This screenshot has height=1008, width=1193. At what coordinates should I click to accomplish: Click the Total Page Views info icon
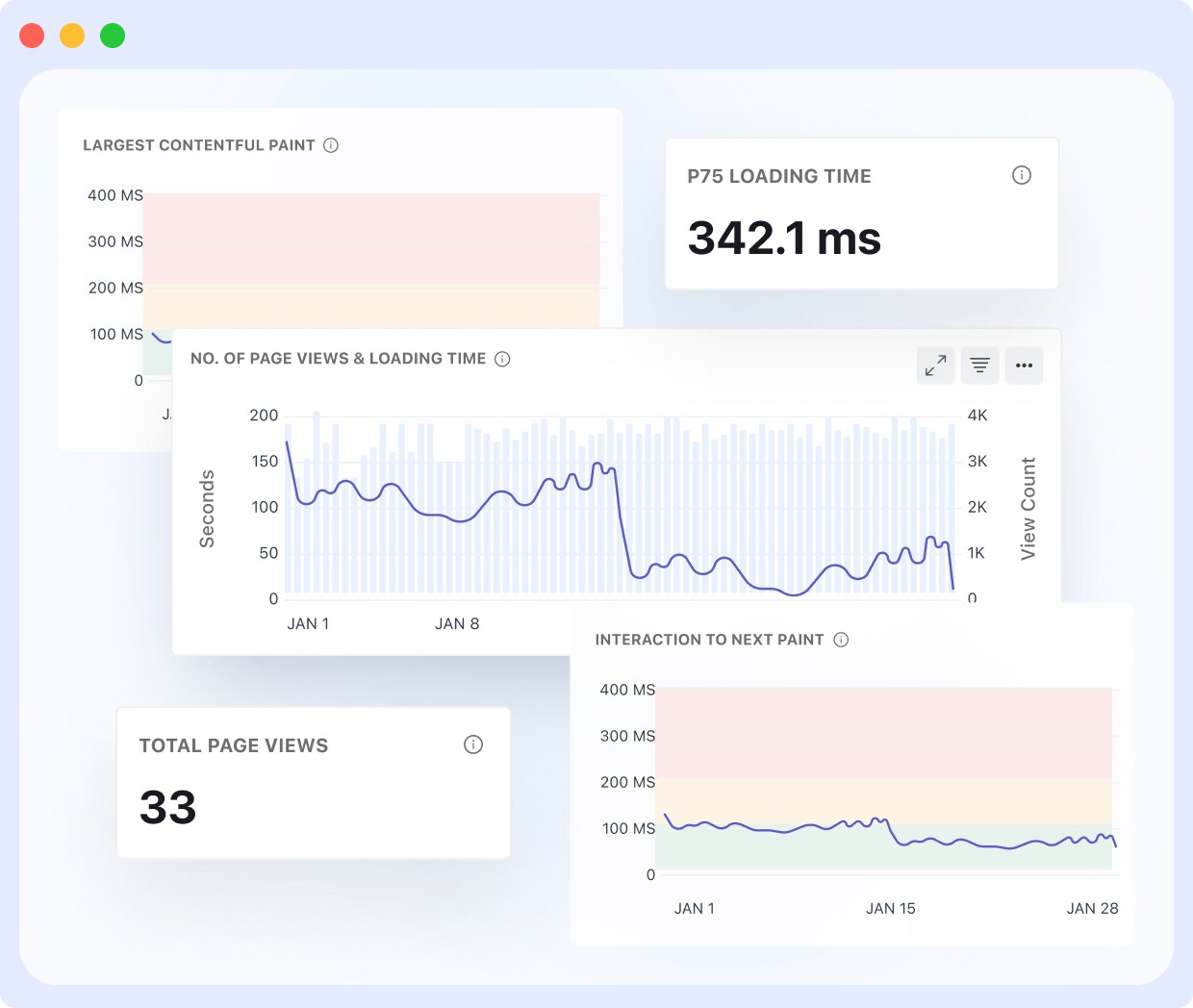click(473, 744)
